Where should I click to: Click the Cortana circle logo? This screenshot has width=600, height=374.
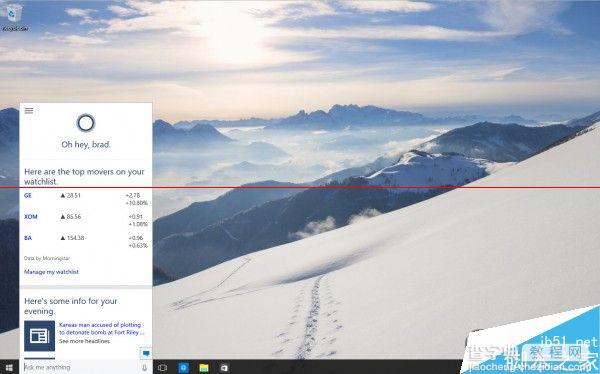pyautogui.click(x=86, y=123)
